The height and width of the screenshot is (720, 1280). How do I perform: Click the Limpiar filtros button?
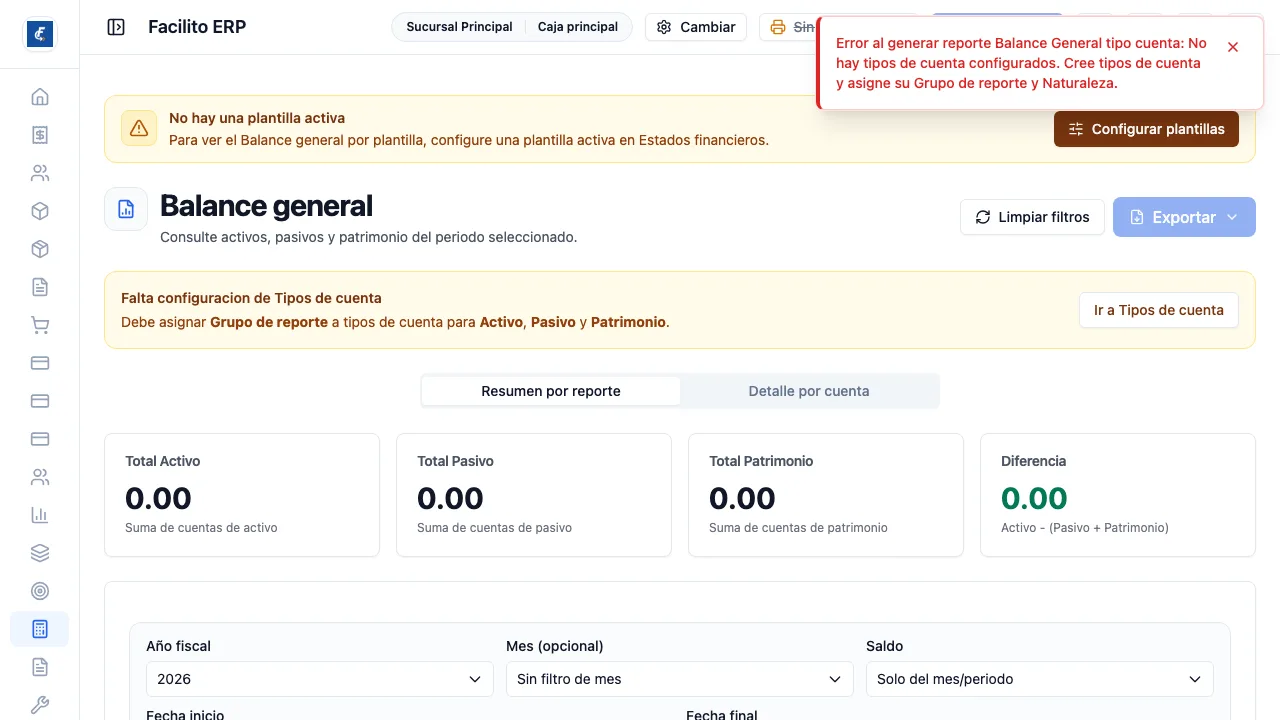pyautogui.click(x=1032, y=217)
